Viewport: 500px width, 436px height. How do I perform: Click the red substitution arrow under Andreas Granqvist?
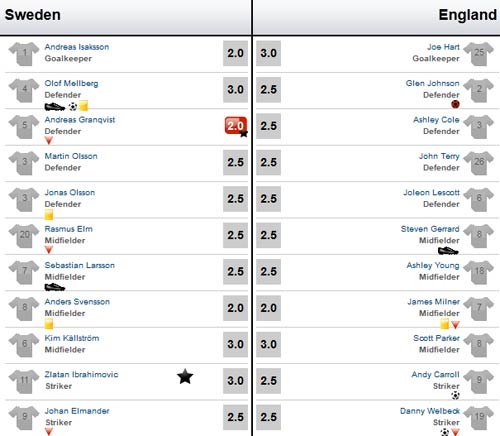point(49,141)
